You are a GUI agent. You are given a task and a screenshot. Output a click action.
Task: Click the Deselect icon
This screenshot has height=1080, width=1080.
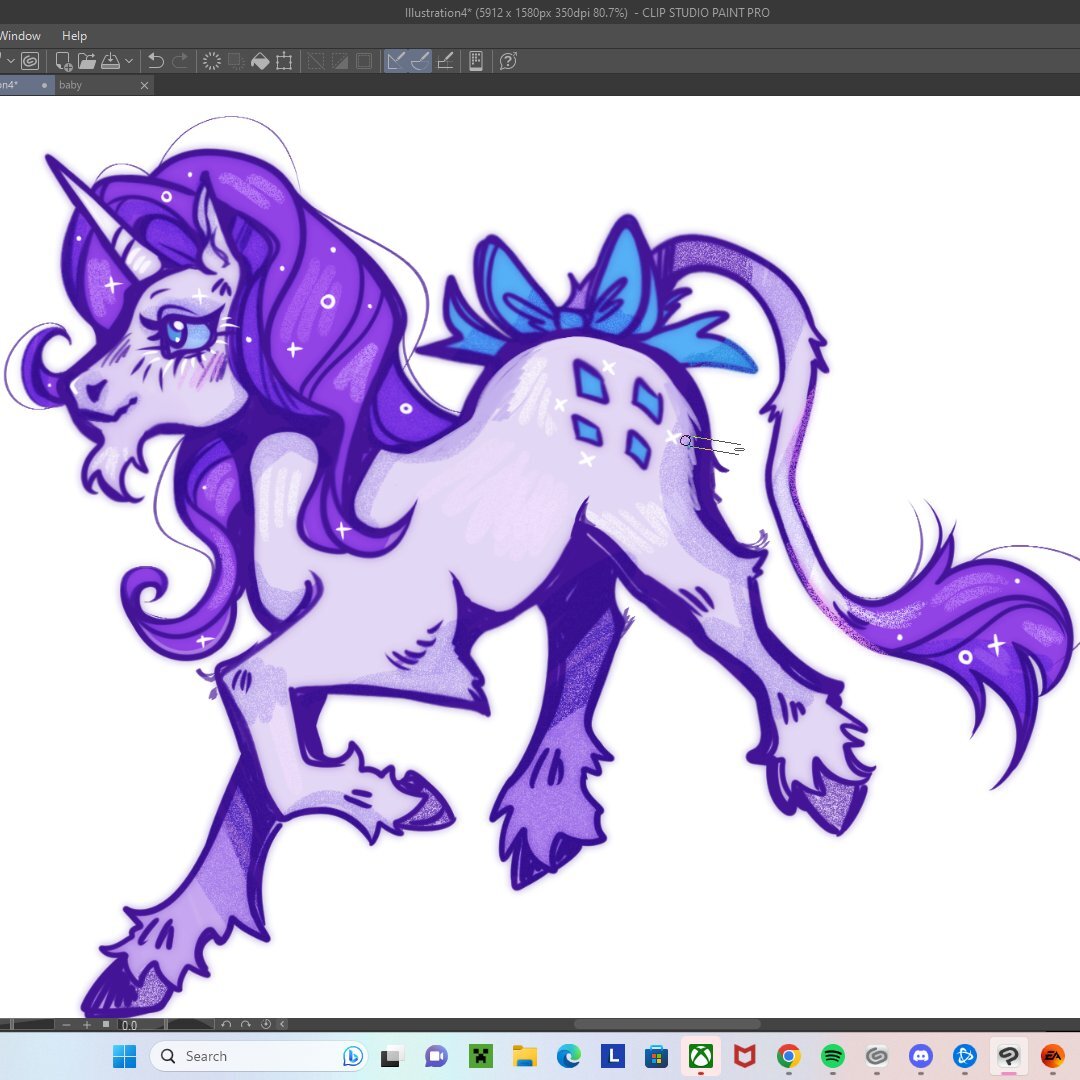coord(315,61)
